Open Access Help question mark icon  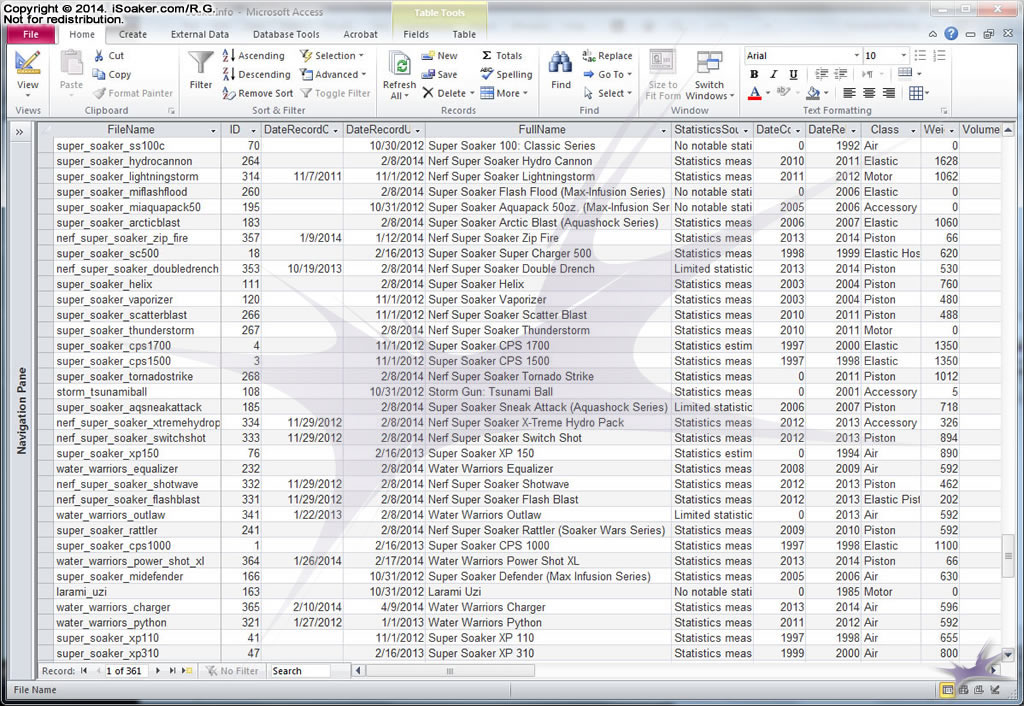[951, 33]
